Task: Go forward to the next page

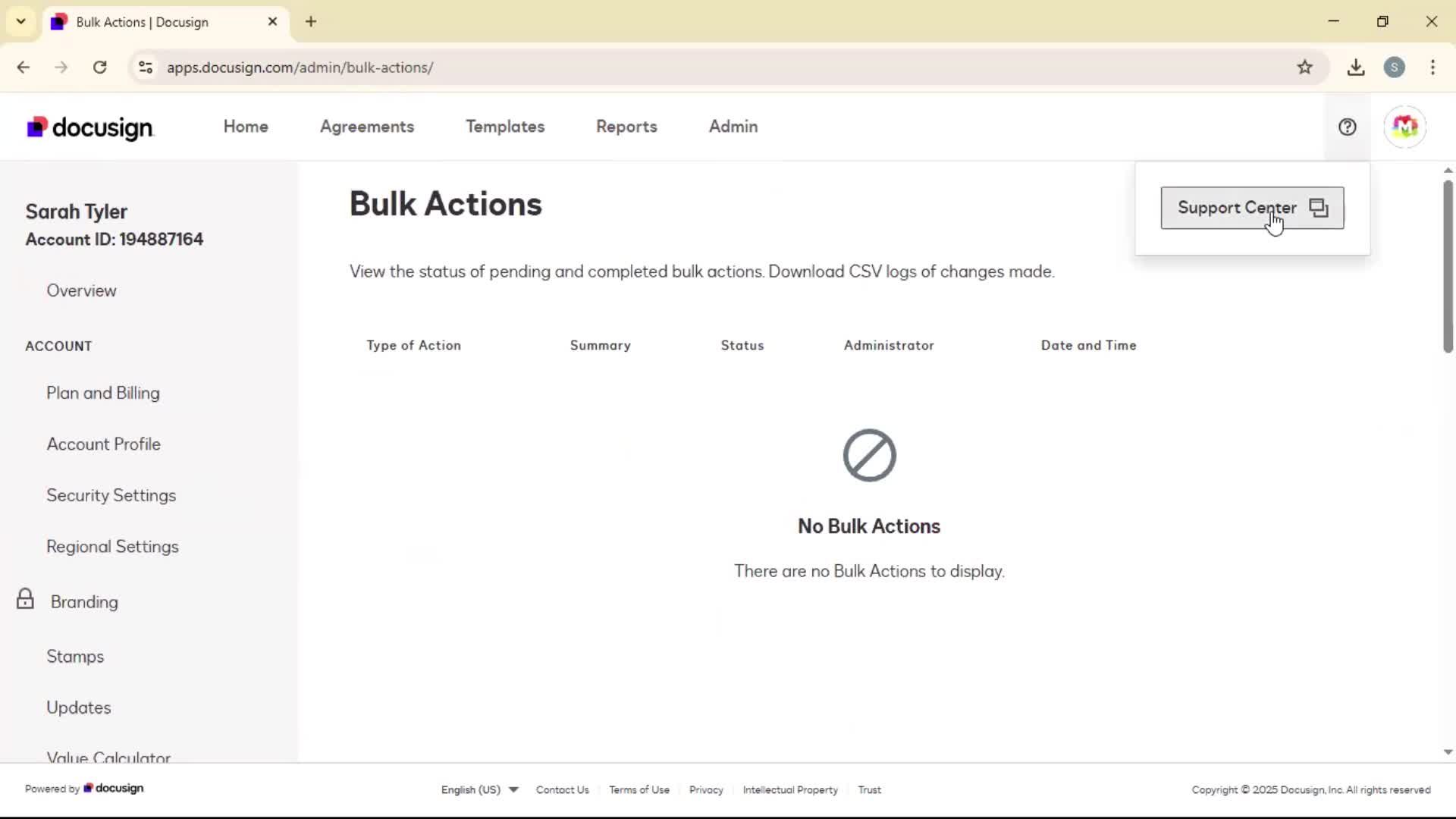Action: [61, 67]
